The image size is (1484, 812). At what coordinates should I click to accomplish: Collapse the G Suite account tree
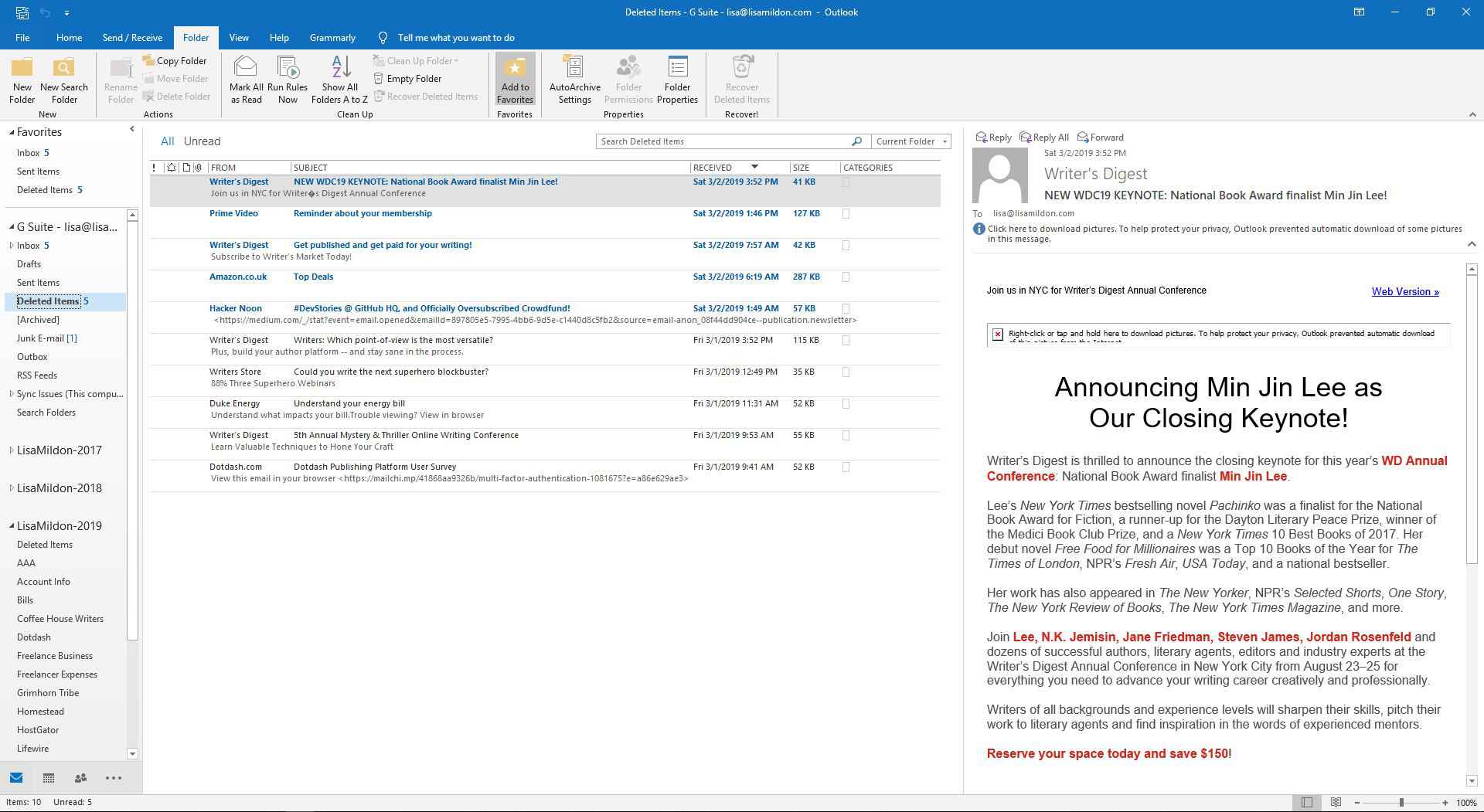tap(12, 227)
